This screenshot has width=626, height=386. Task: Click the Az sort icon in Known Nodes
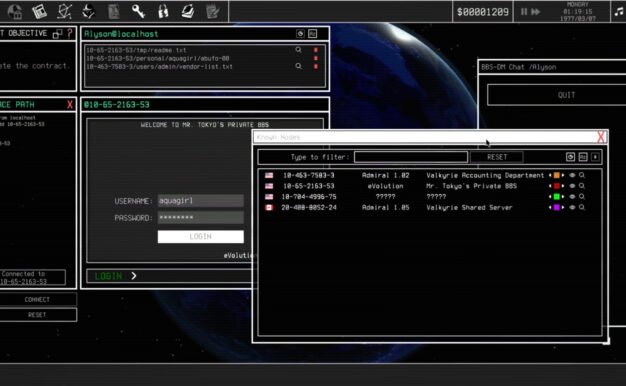(583, 157)
